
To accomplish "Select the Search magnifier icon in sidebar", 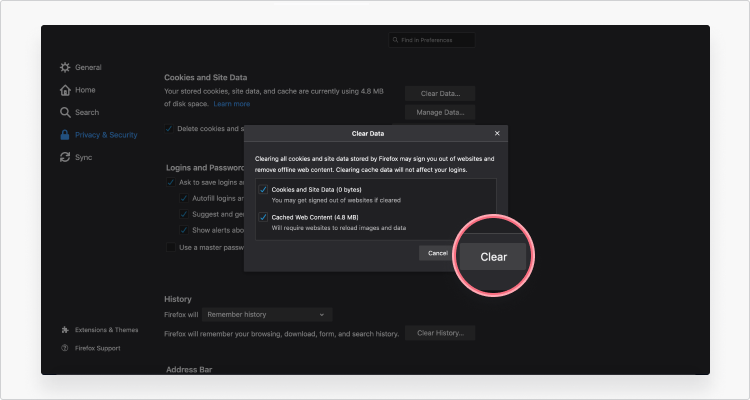I will pos(65,112).
